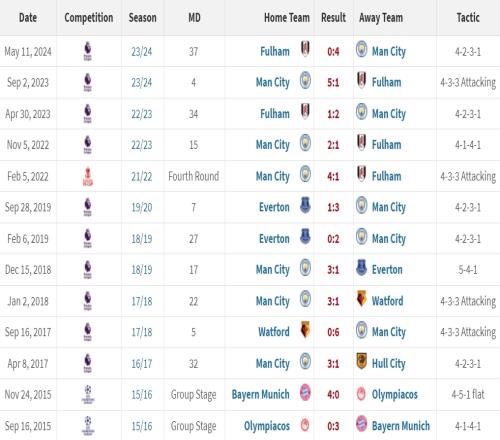Click Olympiacos away team in Nov 24, 2015 row
Viewport: 500px width, 440px height.
click(395, 395)
